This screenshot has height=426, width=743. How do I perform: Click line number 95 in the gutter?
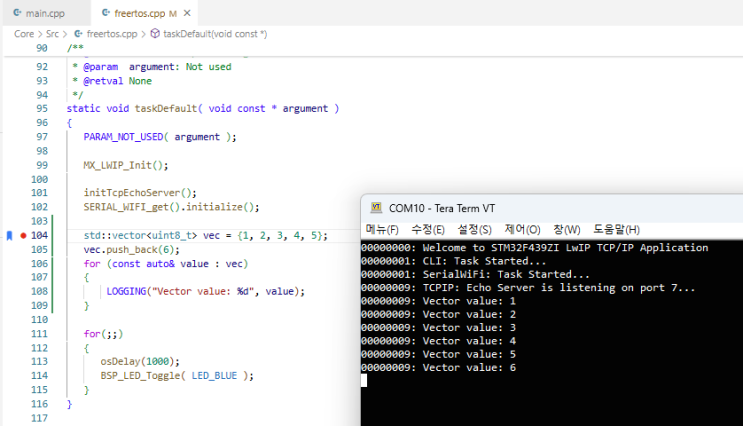[42, 109]
